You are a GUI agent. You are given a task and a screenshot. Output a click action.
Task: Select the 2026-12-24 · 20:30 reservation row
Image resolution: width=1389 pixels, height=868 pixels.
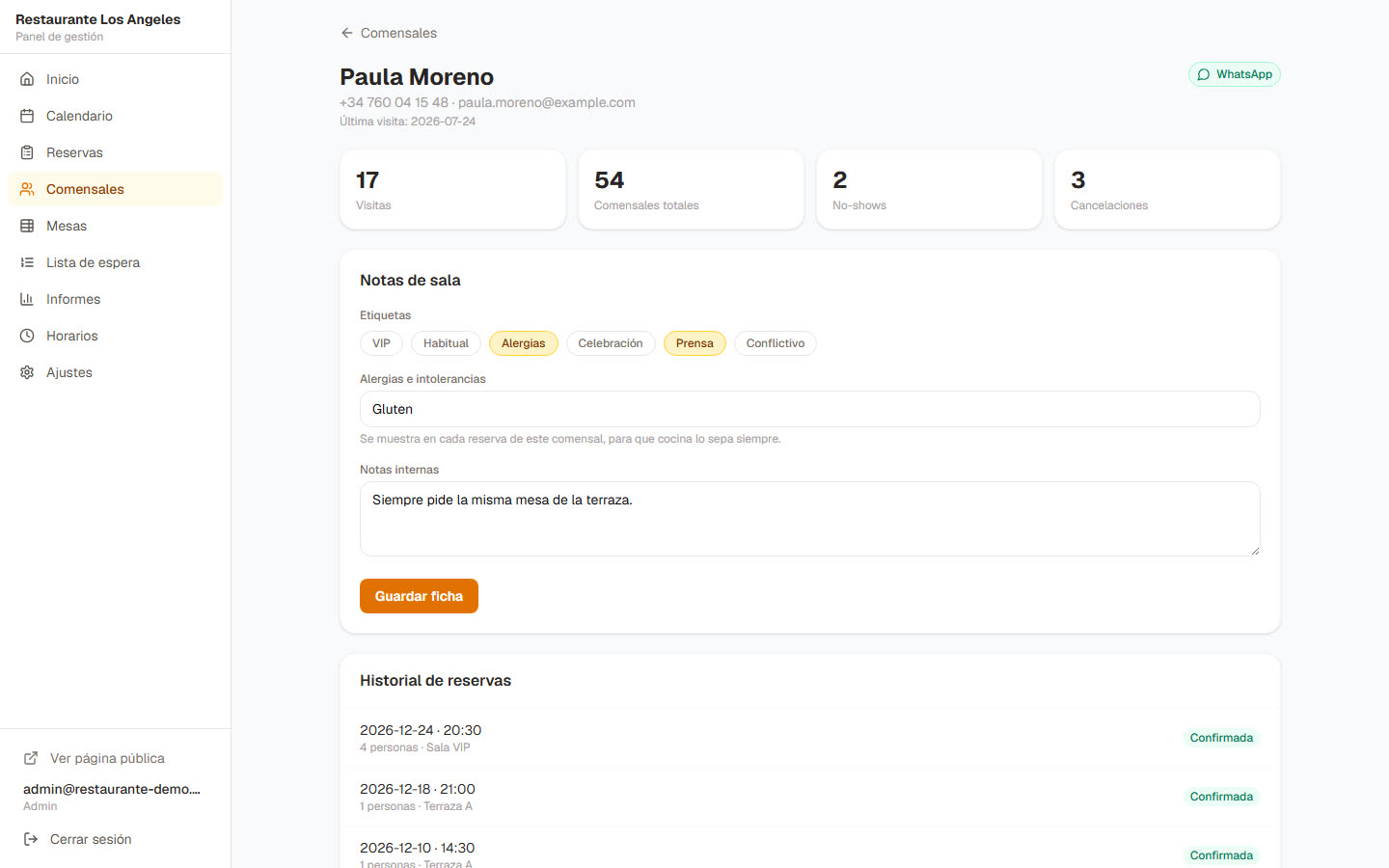coord(810,738)
